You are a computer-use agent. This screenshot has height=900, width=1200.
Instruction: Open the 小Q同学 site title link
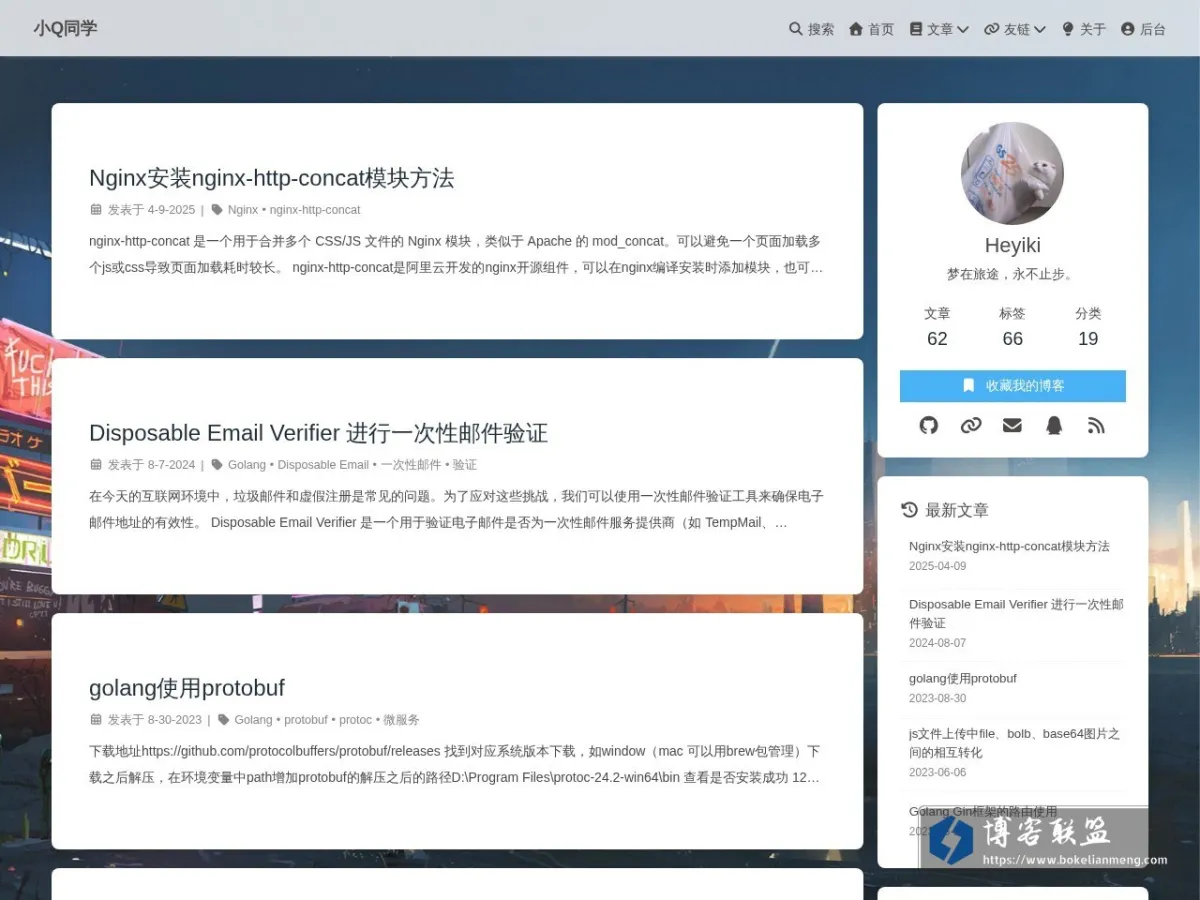click(x=65, y=28)
